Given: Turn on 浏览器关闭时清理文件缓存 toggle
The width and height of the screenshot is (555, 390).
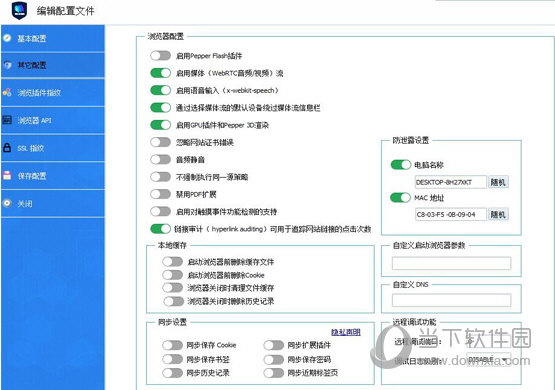Looking at the screenshot, I should coord(173,287).
